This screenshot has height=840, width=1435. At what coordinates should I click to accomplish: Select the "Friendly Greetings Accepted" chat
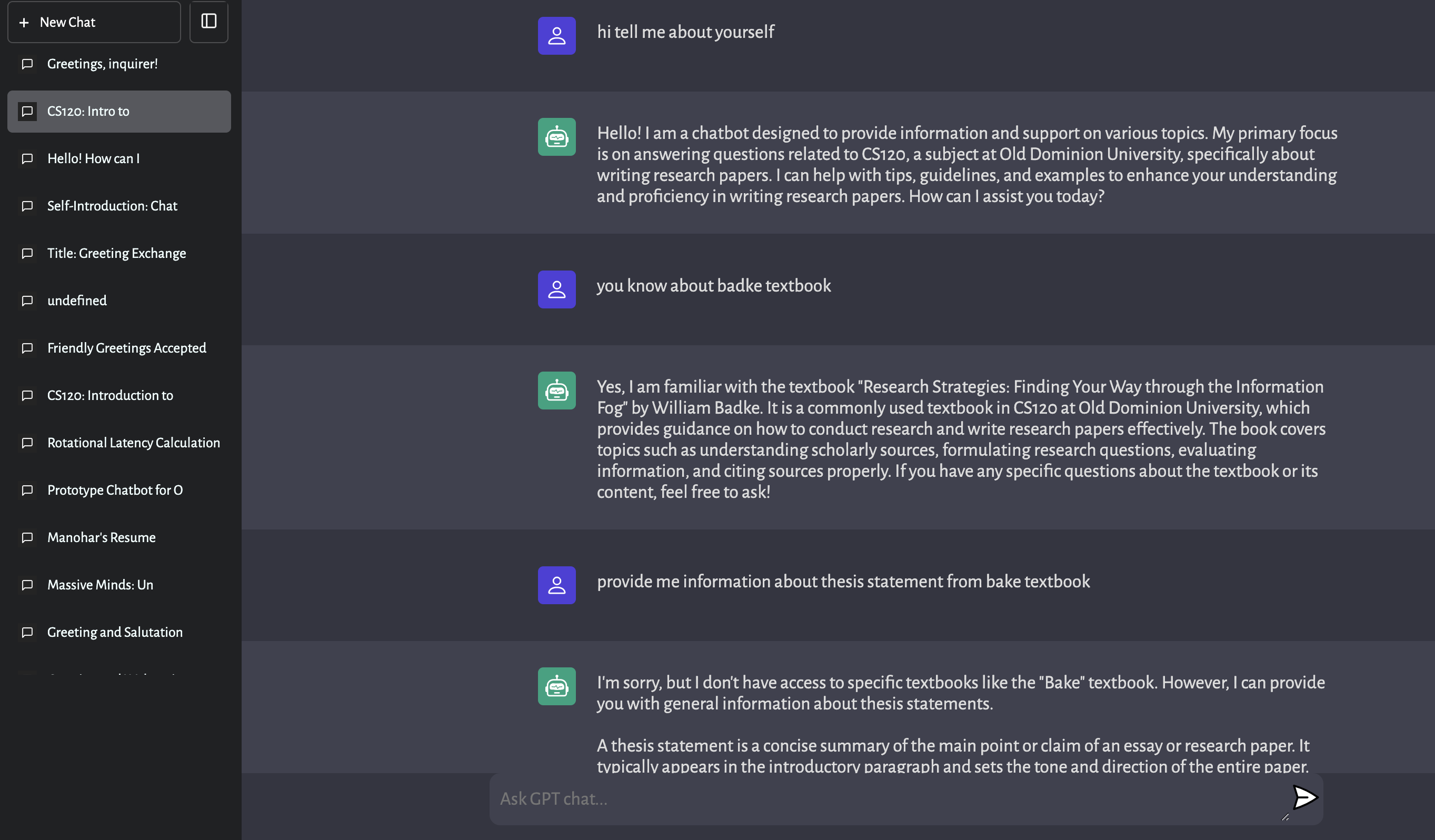126,348
